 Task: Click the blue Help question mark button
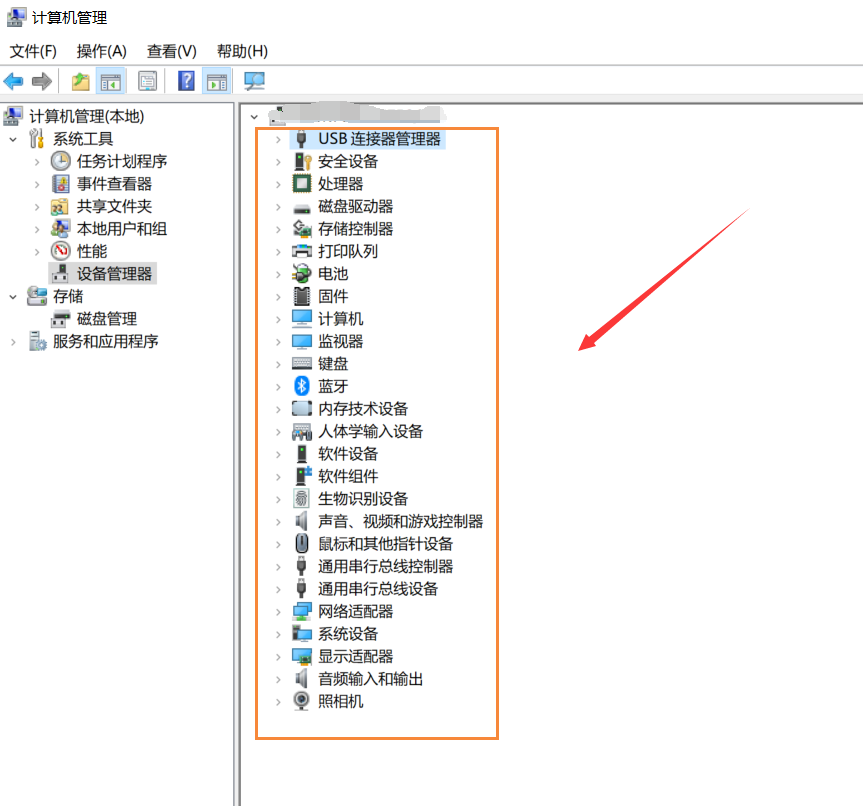tap(186, 81)
